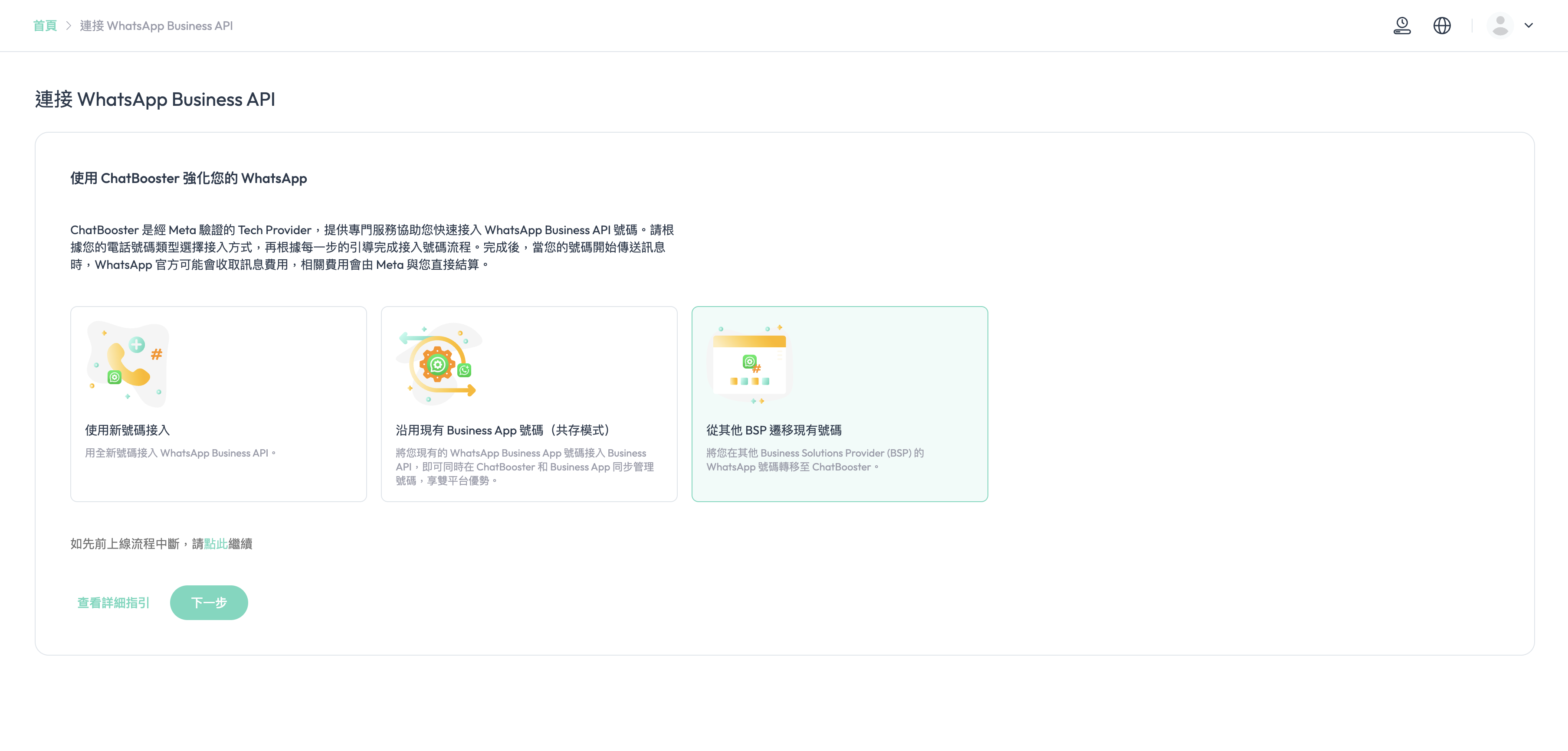Go to 首頁 breadcrumb link
Screen dimensions: 1568x751
tap(44, 26)
